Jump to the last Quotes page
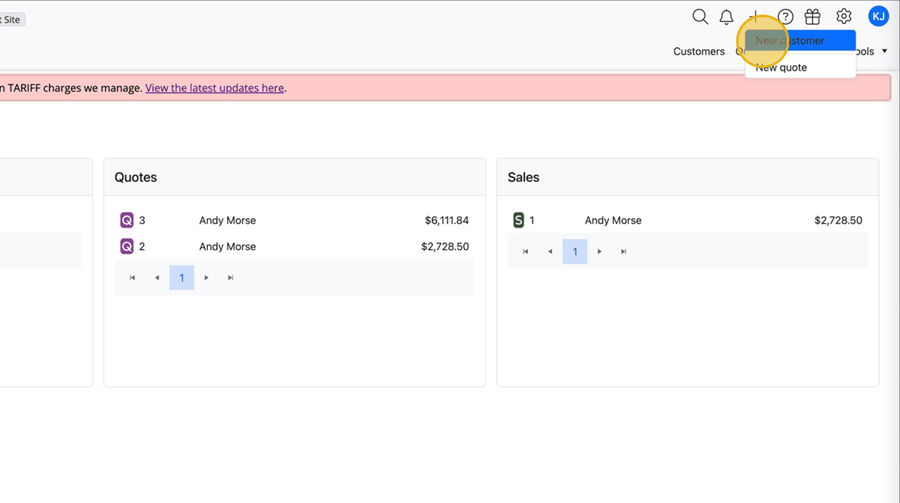The height and width of the screenshot is (503, 900). click(231, 278)
